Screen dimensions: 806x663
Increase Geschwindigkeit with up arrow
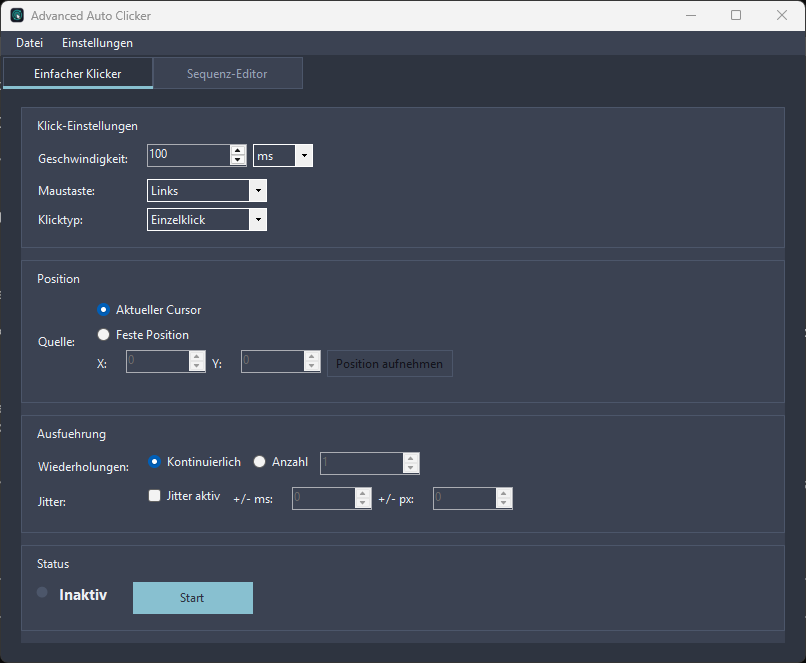point(237,151)
